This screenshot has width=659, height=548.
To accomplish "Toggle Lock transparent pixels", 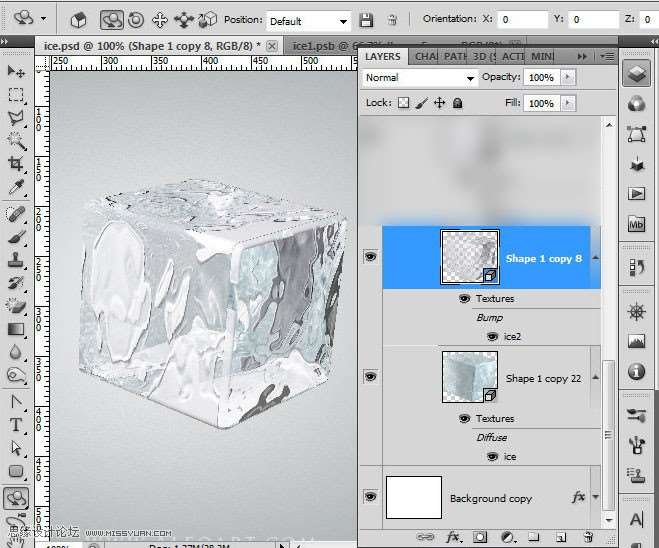I will coord(403,103).
